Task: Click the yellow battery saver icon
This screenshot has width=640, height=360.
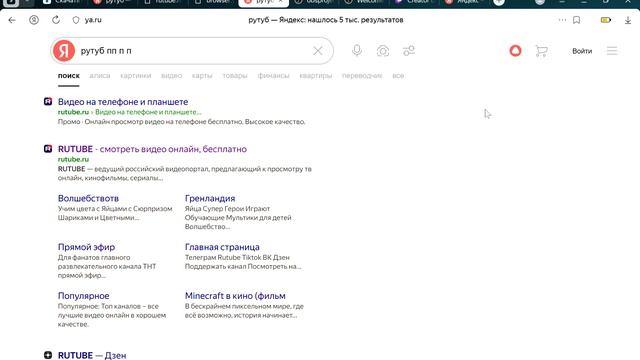Action: pos(606,20)
